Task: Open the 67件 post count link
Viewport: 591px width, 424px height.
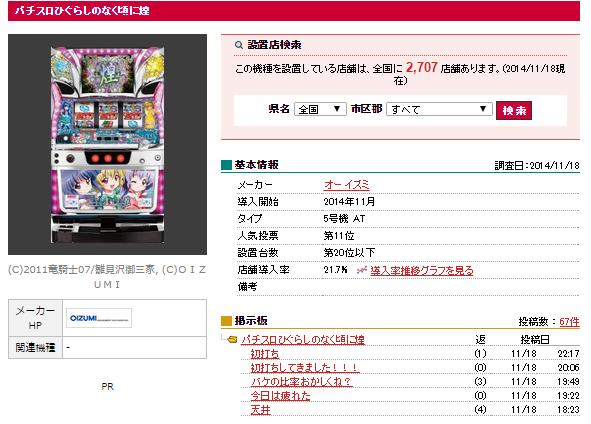Action: point(569,321)
